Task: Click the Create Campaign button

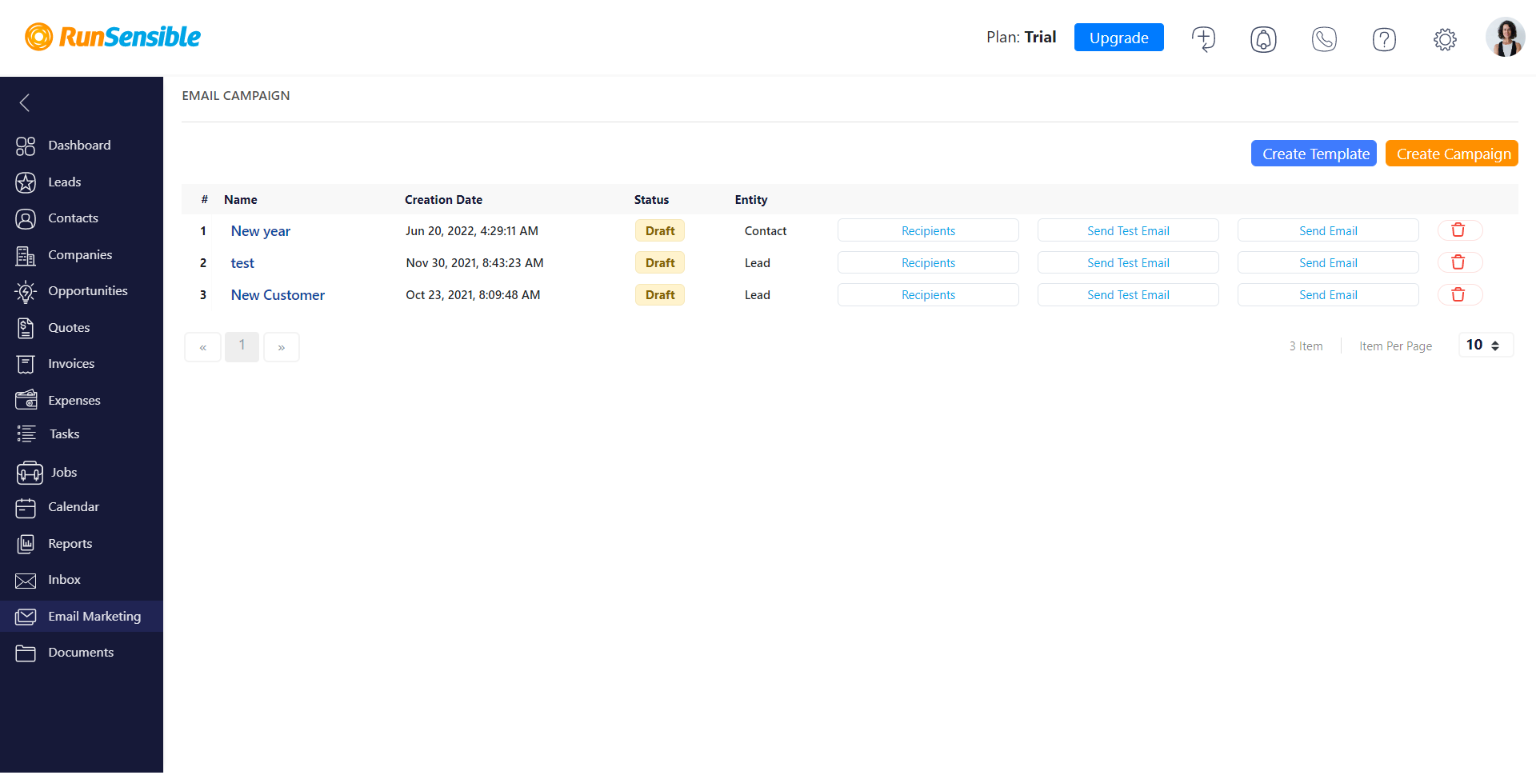Action: tap(1452, 153)
